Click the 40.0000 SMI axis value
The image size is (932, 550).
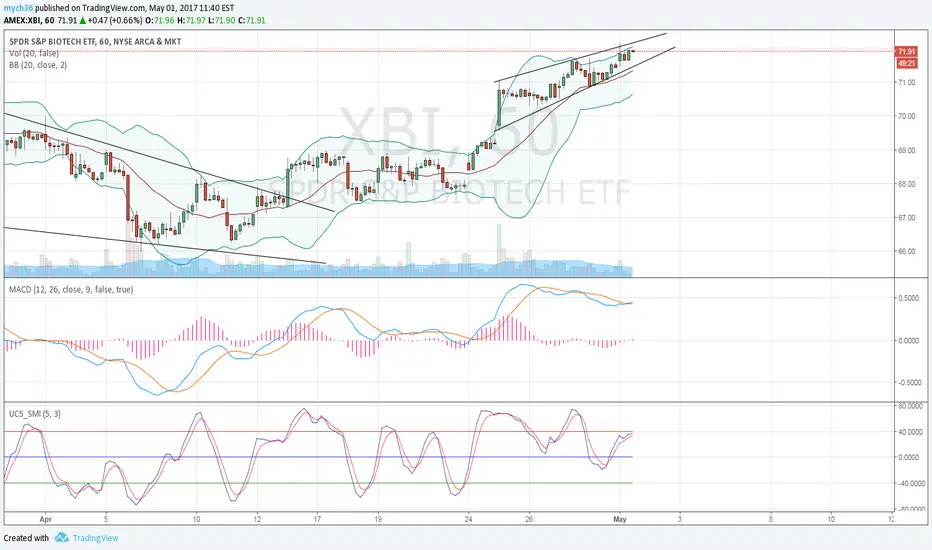(x=909, y=432)
